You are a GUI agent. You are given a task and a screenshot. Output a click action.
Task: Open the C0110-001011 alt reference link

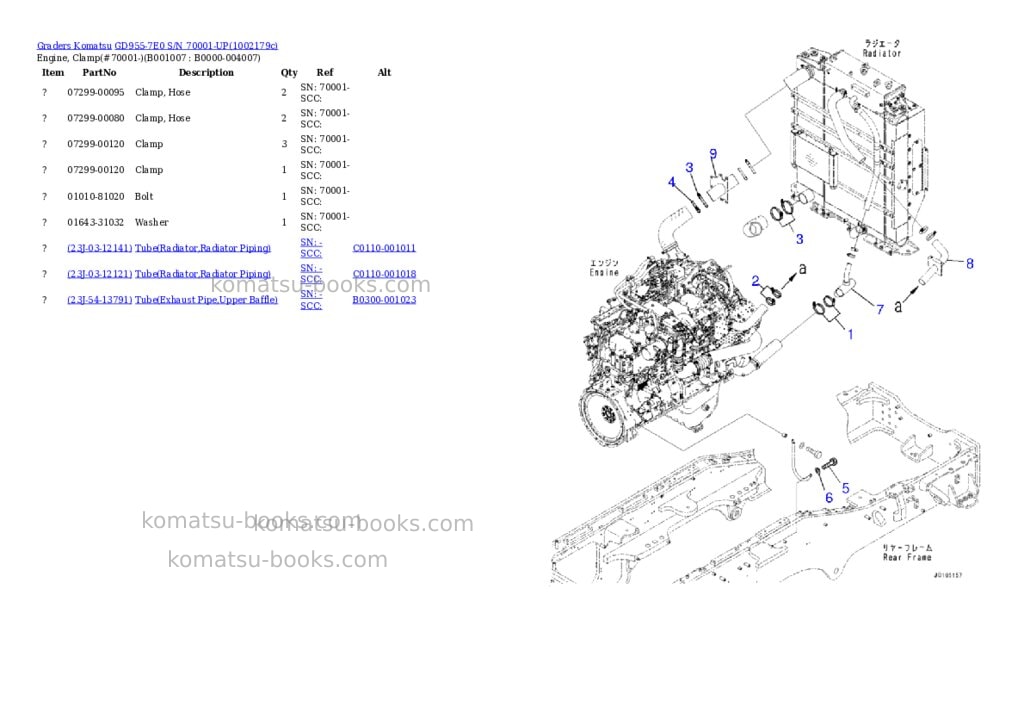pyautogui.click(x=384, y=248)
